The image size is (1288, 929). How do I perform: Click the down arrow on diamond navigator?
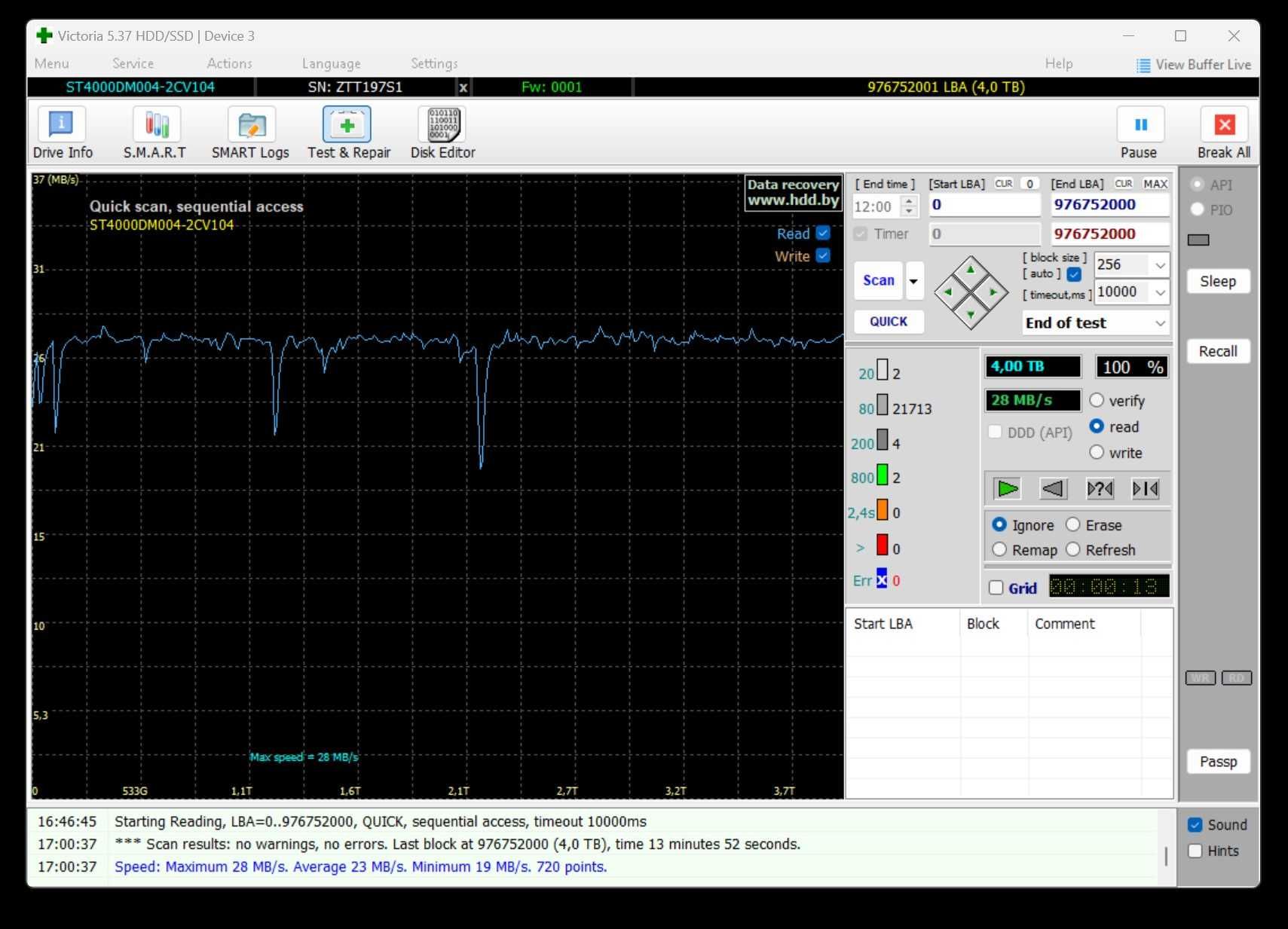pos(971,314)
